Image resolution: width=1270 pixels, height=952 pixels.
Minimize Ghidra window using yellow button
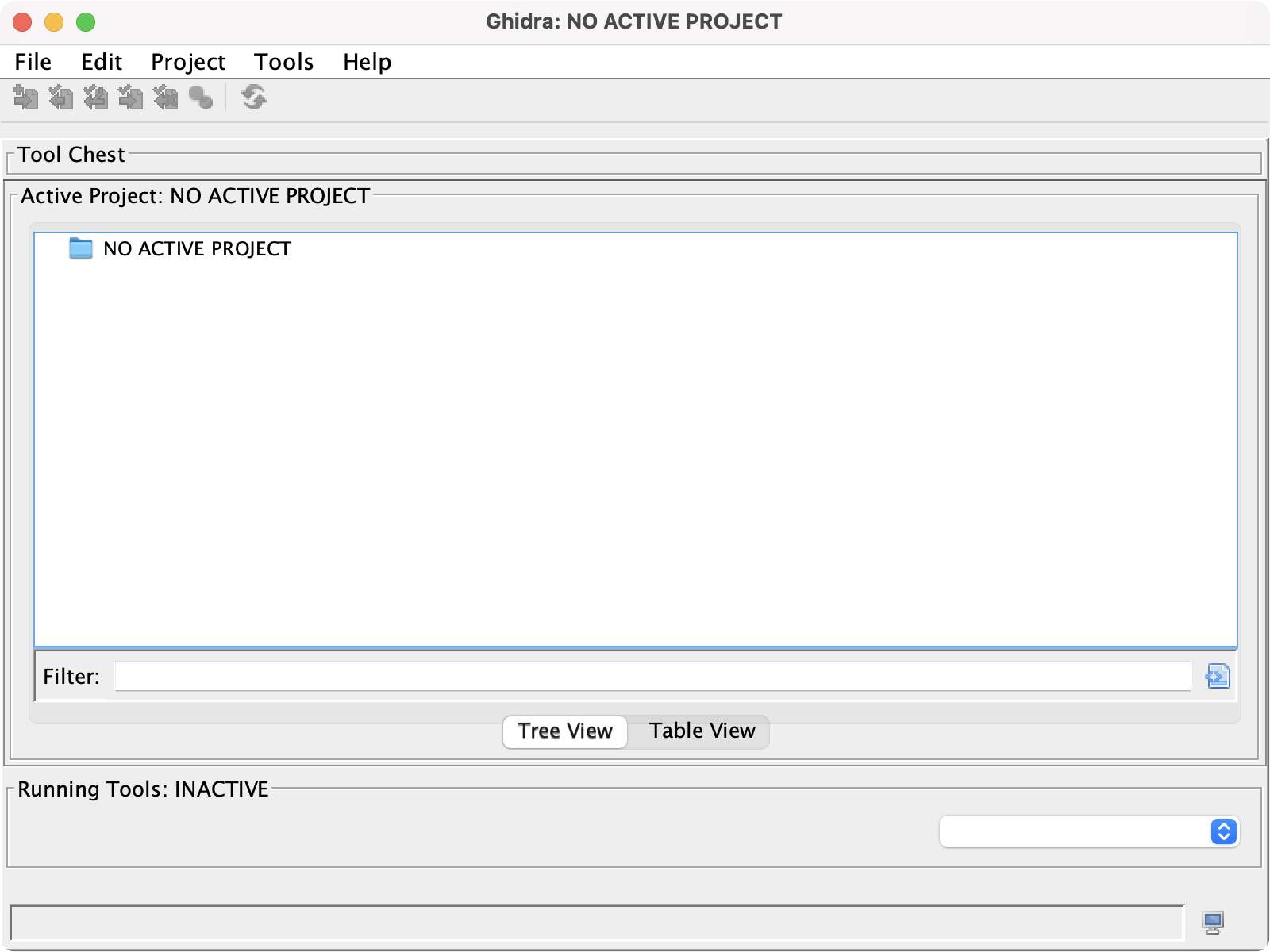[x=54, y=22]
